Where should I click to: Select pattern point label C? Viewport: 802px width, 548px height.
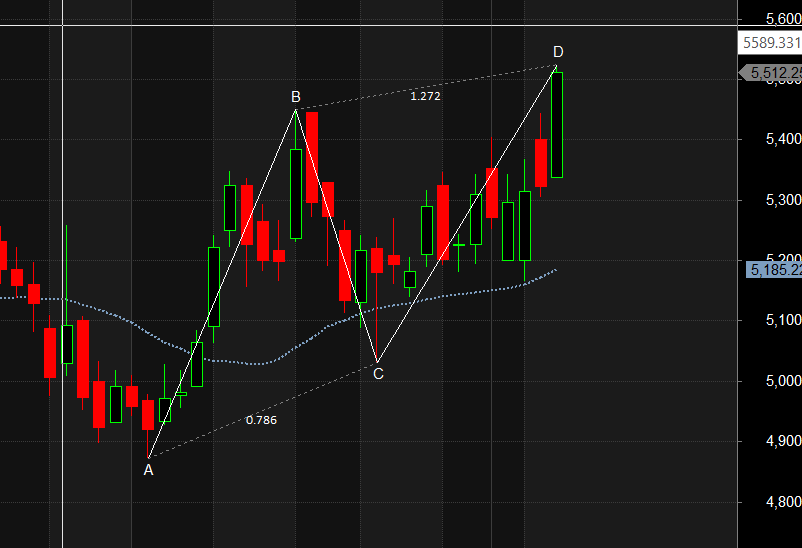(x=378, y=374)
